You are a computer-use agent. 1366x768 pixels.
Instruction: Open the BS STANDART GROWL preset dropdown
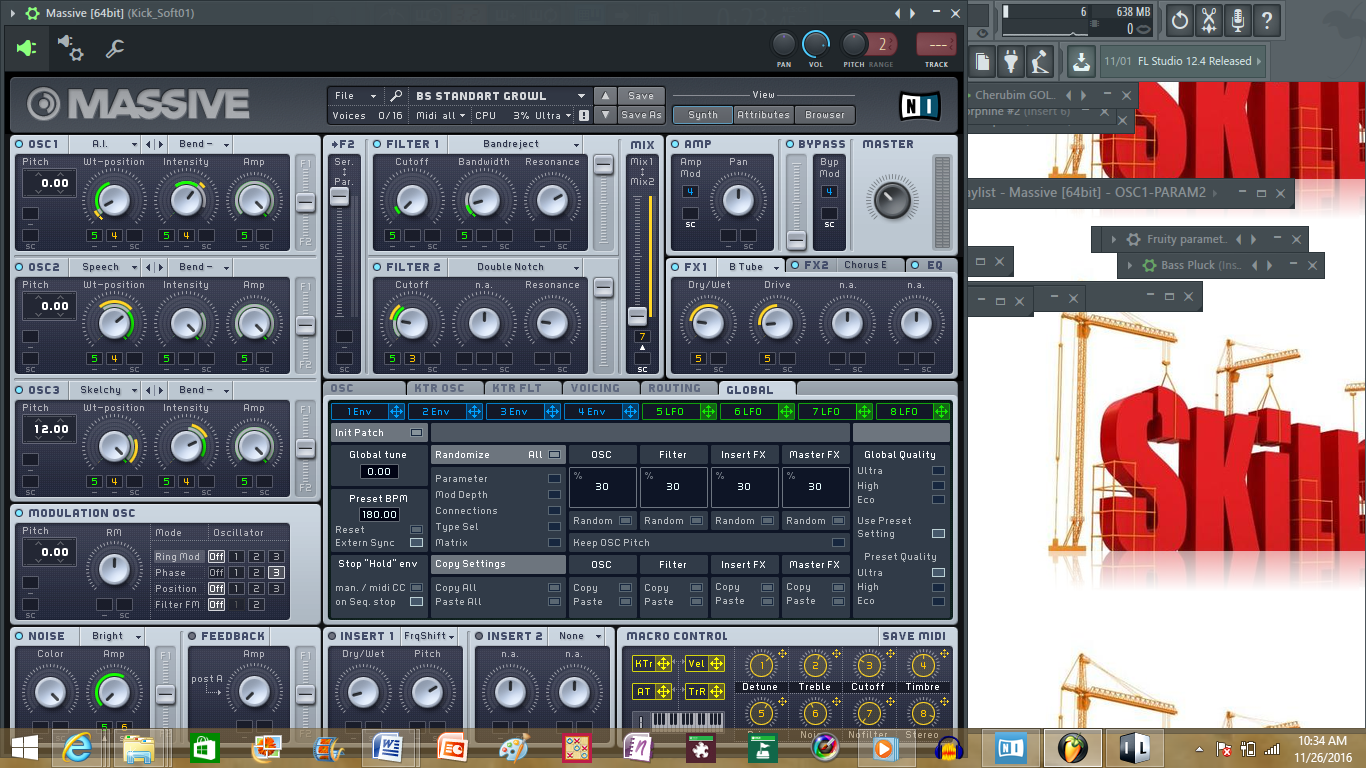click(x=500, y=96)
